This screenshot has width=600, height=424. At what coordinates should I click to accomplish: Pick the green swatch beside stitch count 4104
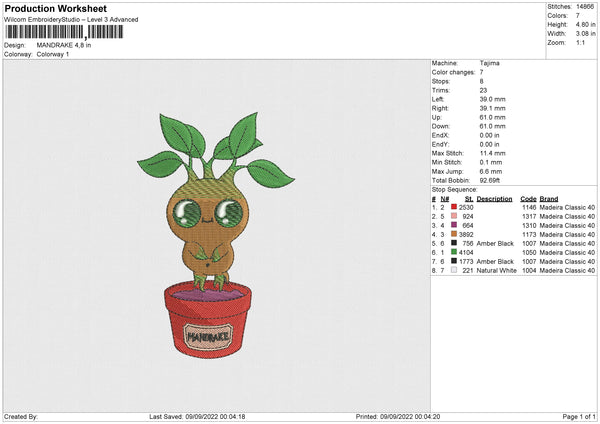pyautogui.click(x=454, y=252)
